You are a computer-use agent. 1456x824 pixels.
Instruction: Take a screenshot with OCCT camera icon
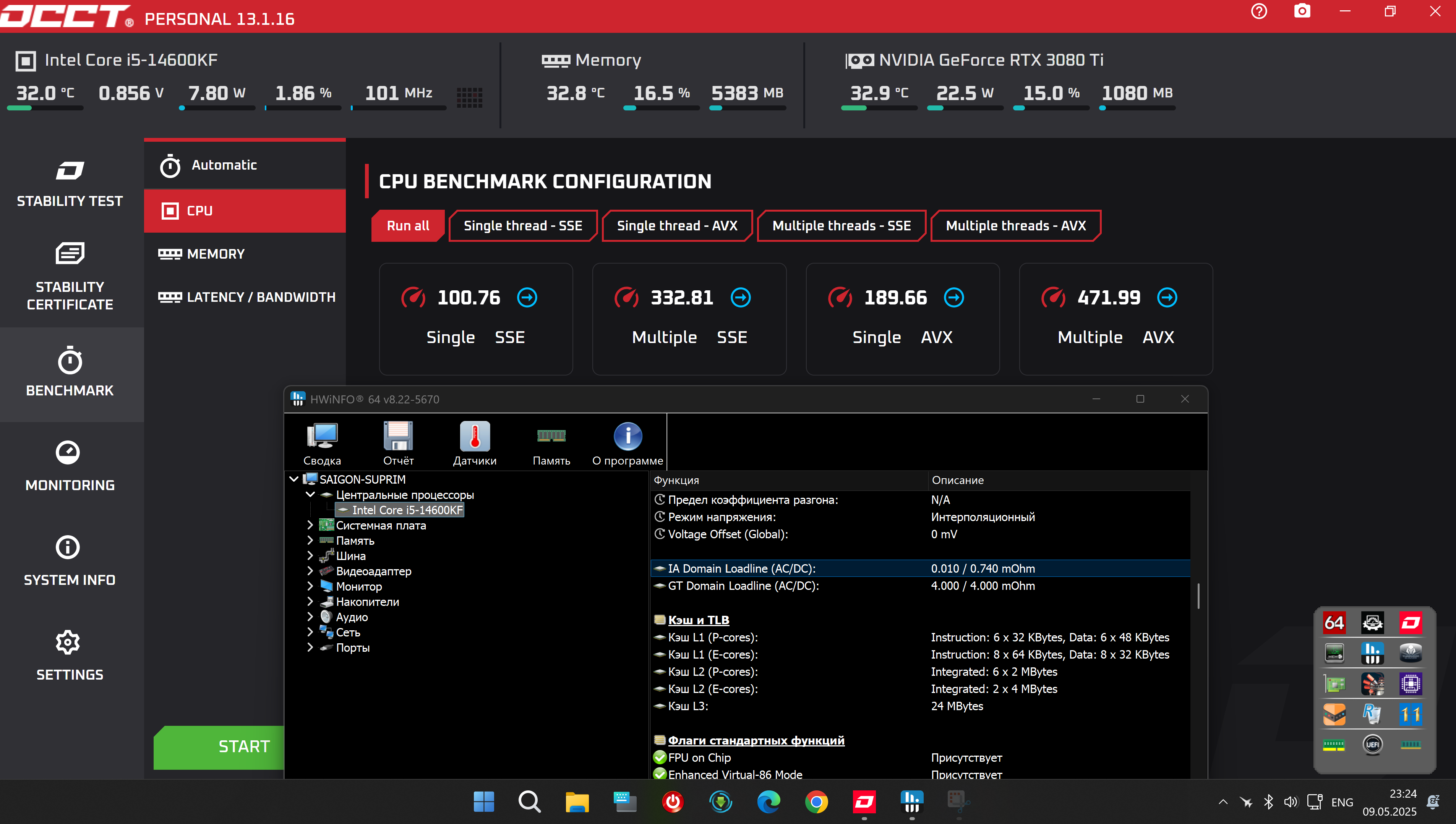pos(1302,11)
